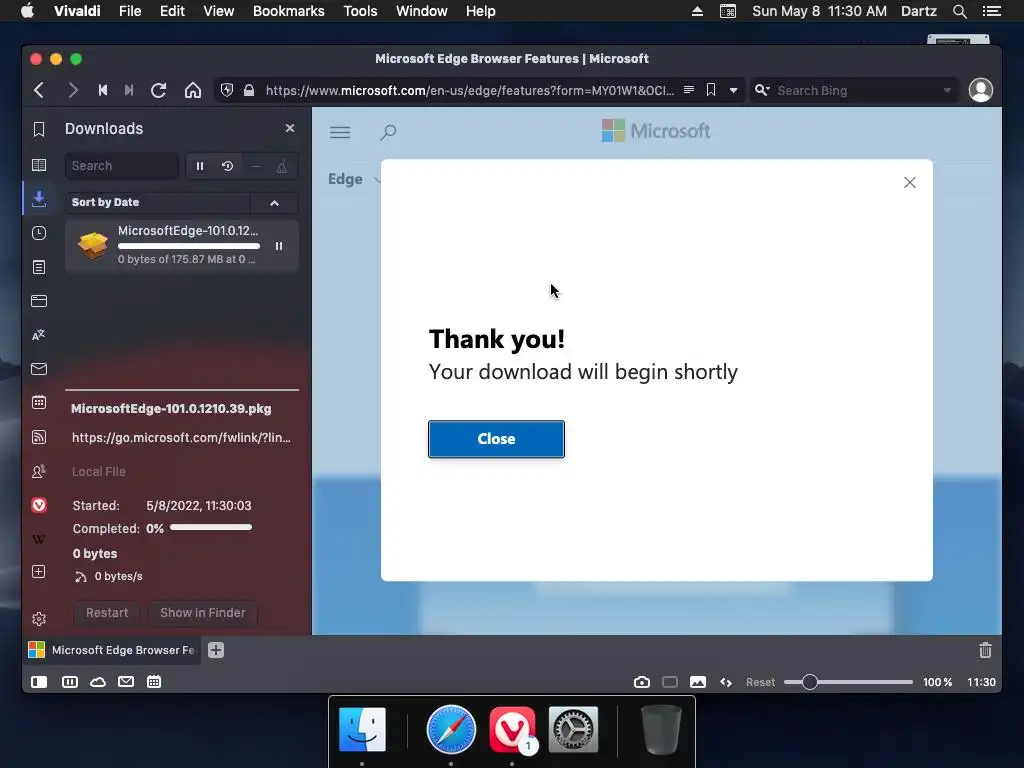Expand address bar history dropdown
1024x768 pixels.
(x=733, y=91)
